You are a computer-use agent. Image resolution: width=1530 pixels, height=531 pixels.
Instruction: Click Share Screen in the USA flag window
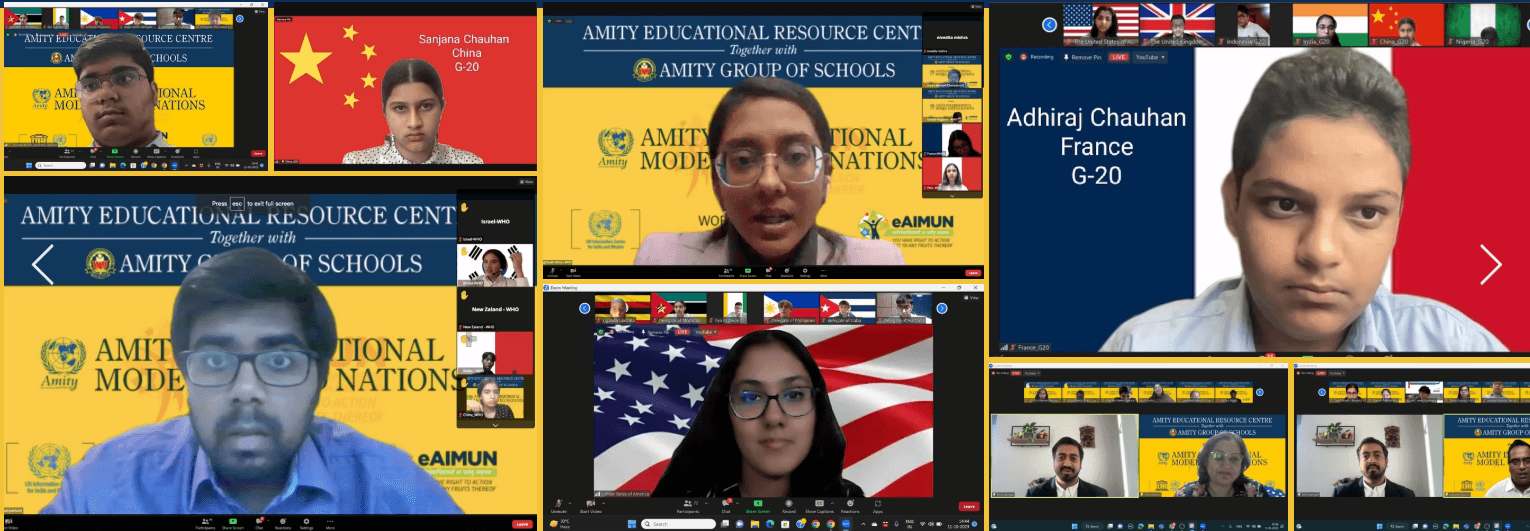758,507
